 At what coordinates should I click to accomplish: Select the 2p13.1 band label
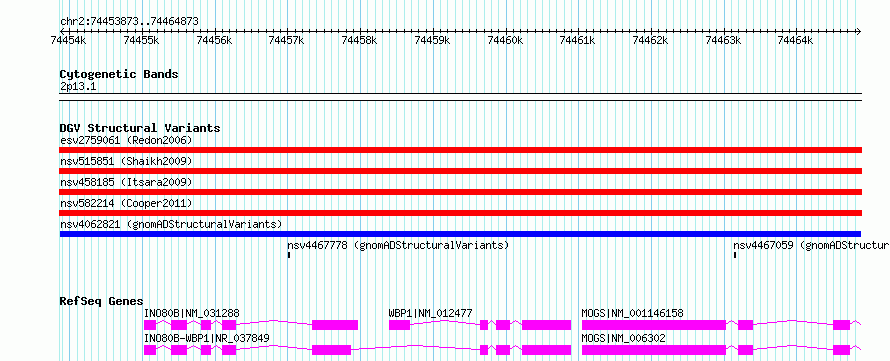point(77,86)
